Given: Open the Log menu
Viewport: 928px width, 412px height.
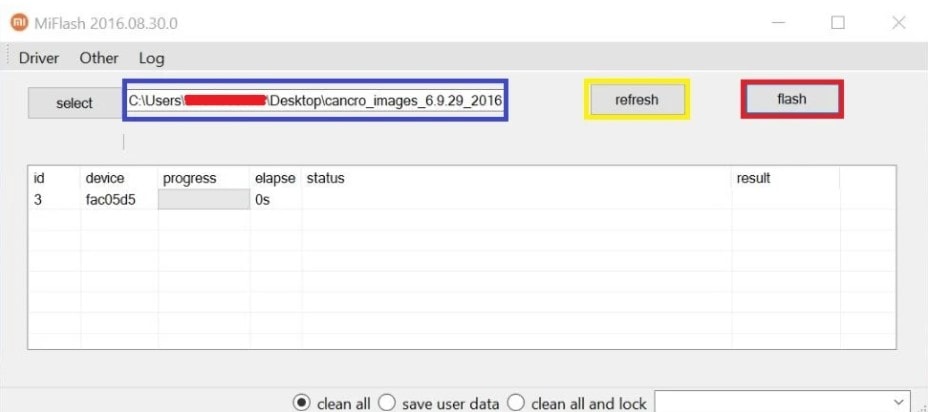Looking at the screenshot, I should (x=152, y=58).
